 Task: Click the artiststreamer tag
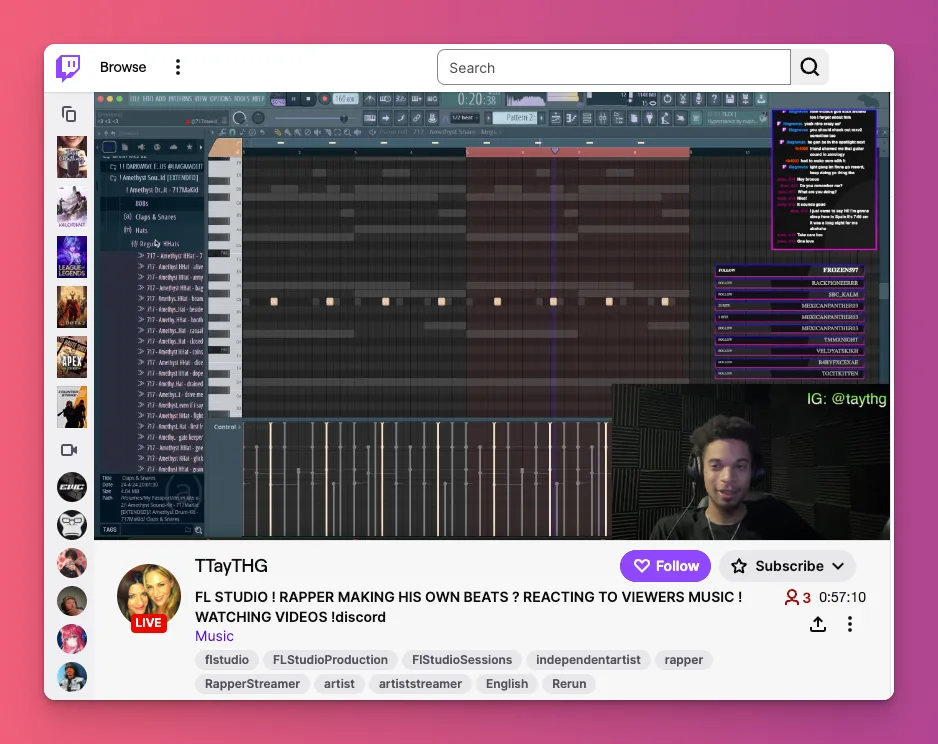coord(420,684)
